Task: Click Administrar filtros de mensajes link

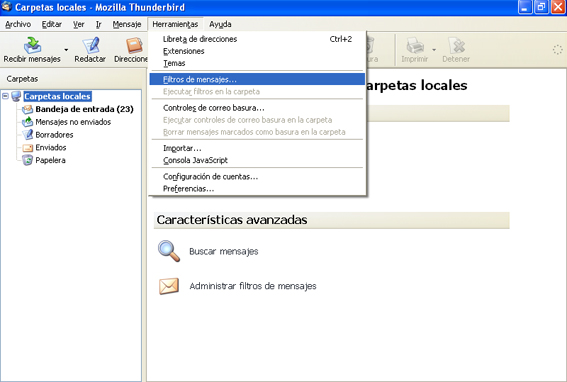Action: [253, 286]
